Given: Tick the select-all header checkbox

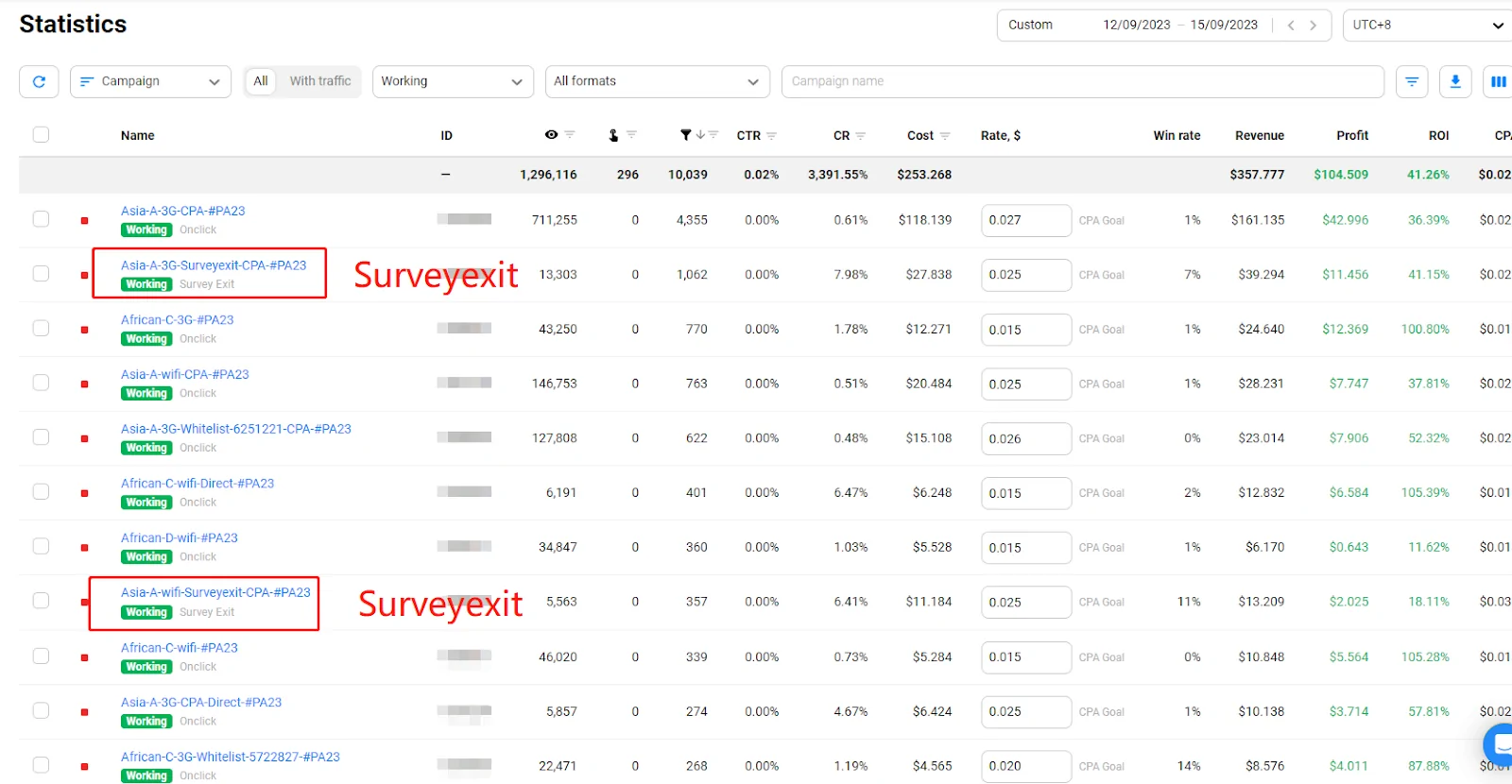Looking at the screenshot, I should click(41, 134).
